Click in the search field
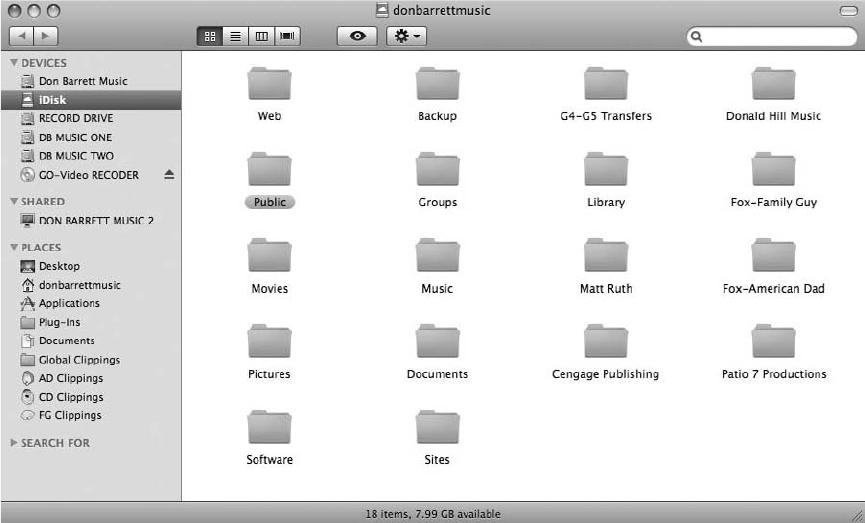Viewport: 865px width, 523px height. pyautogui.click(x=770, y=37)
